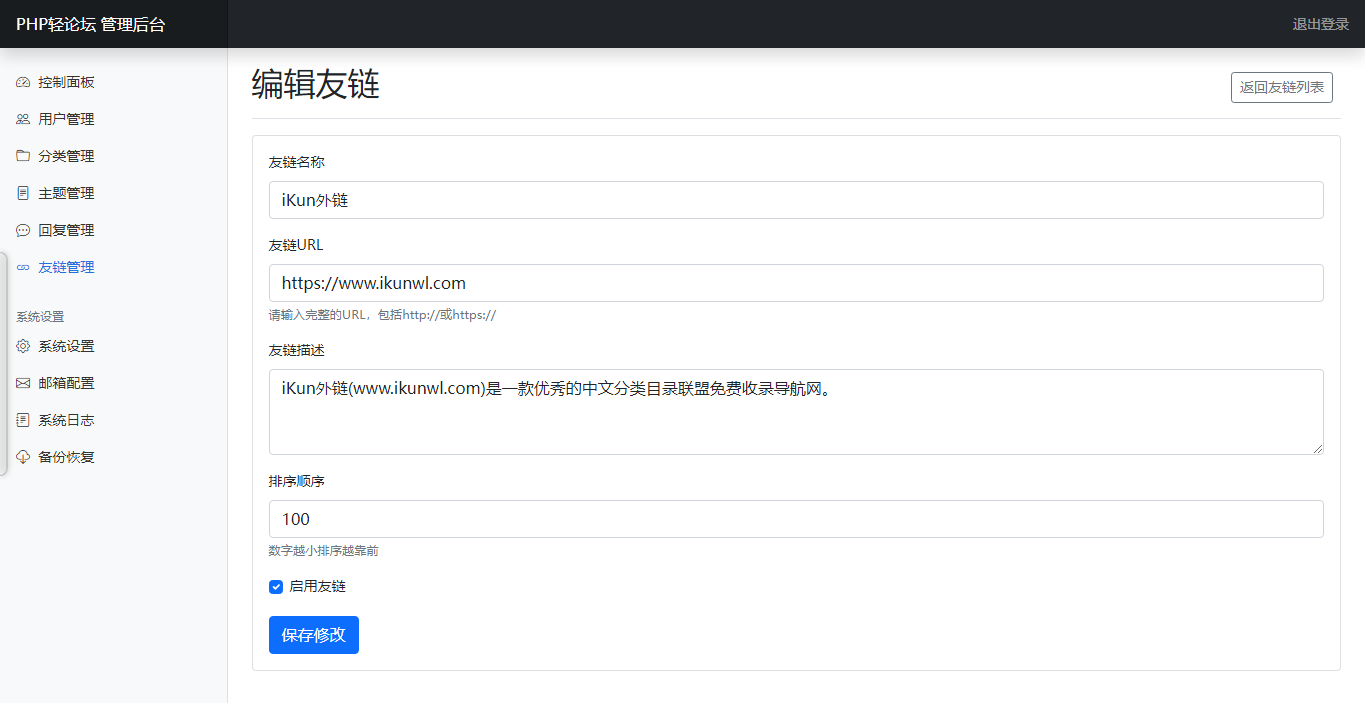Click the 友链描述 field label
This screenshot has height=703, width=1365.
[x=297, y=351]
